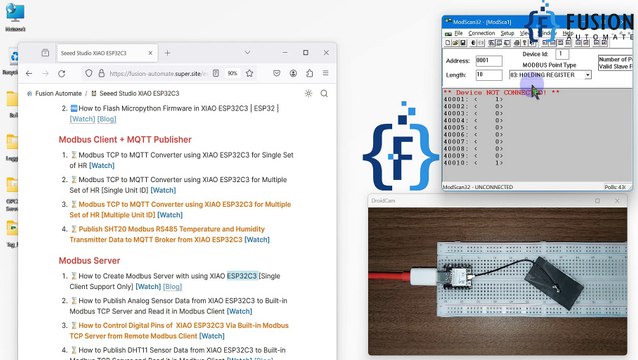The width and height of the screenshot is (638, 360).
Task: Click Open file icon in ModScan32 toolbar
Action: click(455, 43)
